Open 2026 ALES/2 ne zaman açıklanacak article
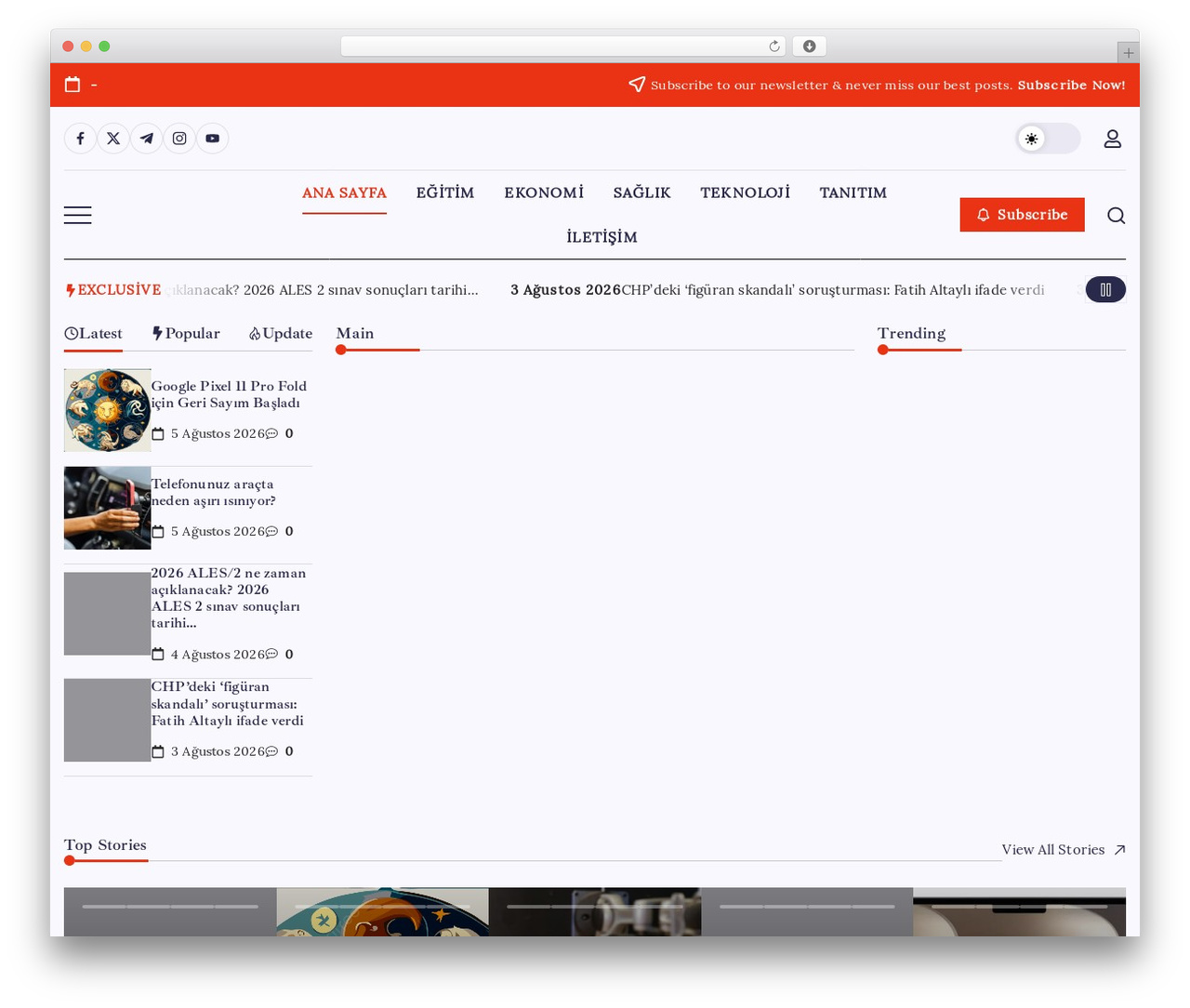 (x=229, y=598)
